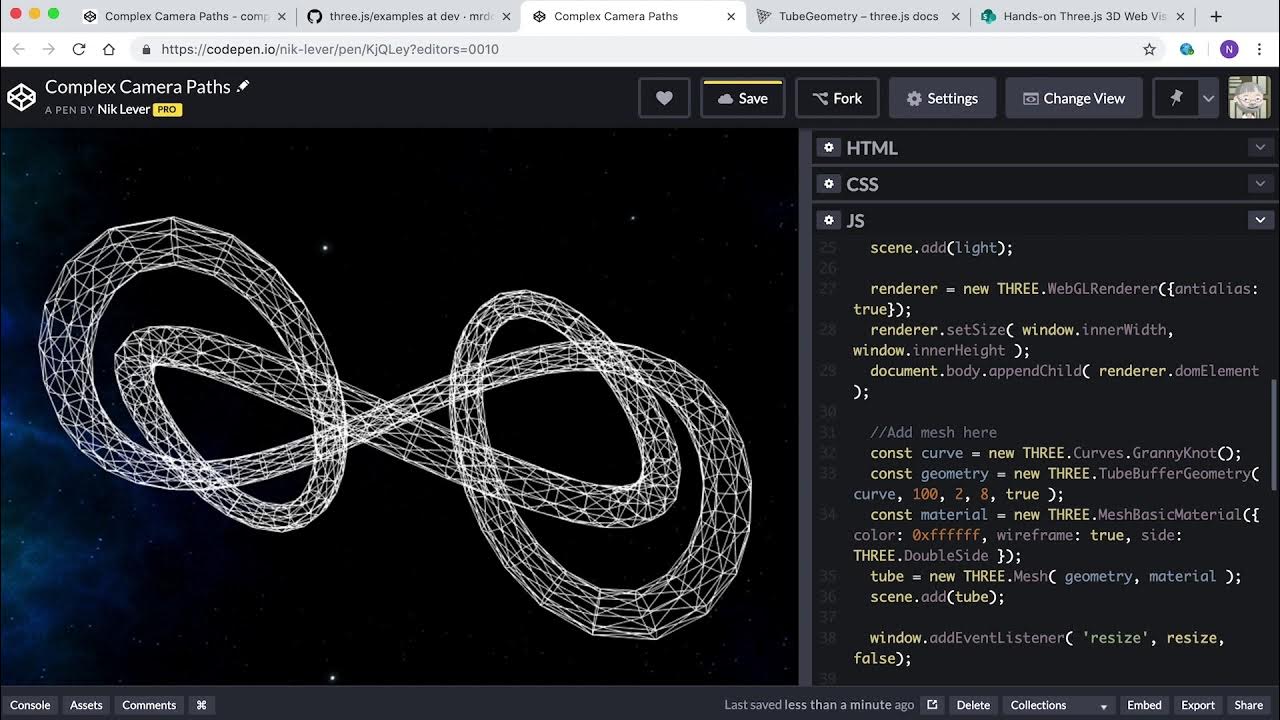
Task: Open JS editor settings gear
Action: pyautogui.click(x=828, y=220)
